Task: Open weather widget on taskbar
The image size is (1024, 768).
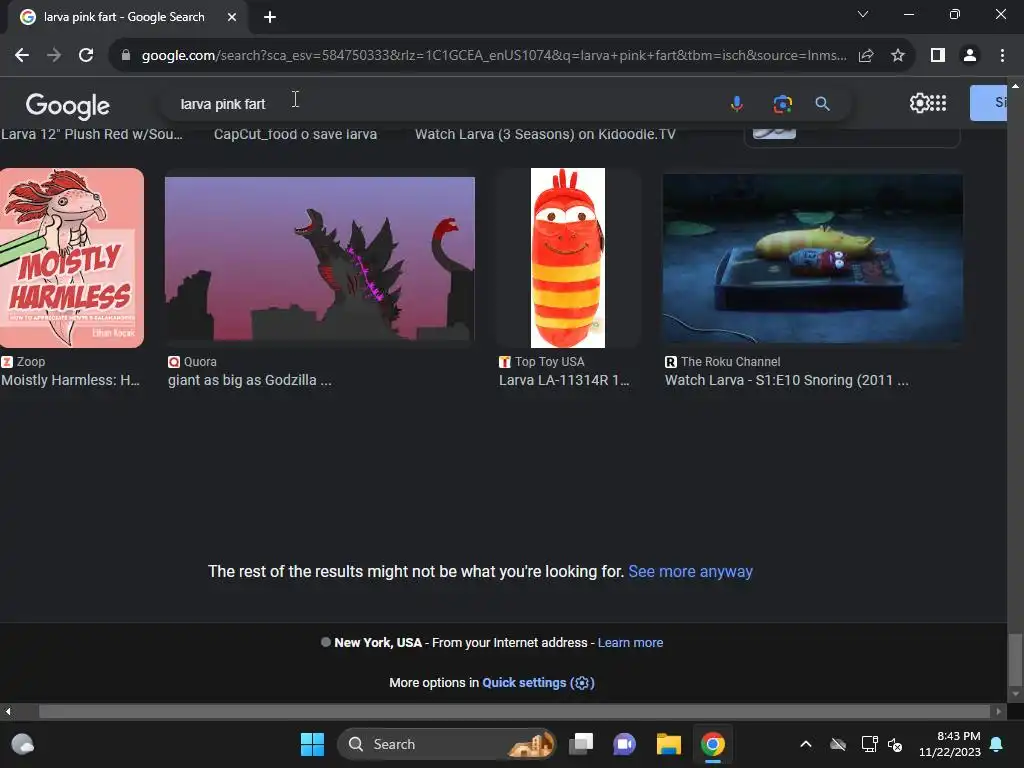Action: pos(23,744)
